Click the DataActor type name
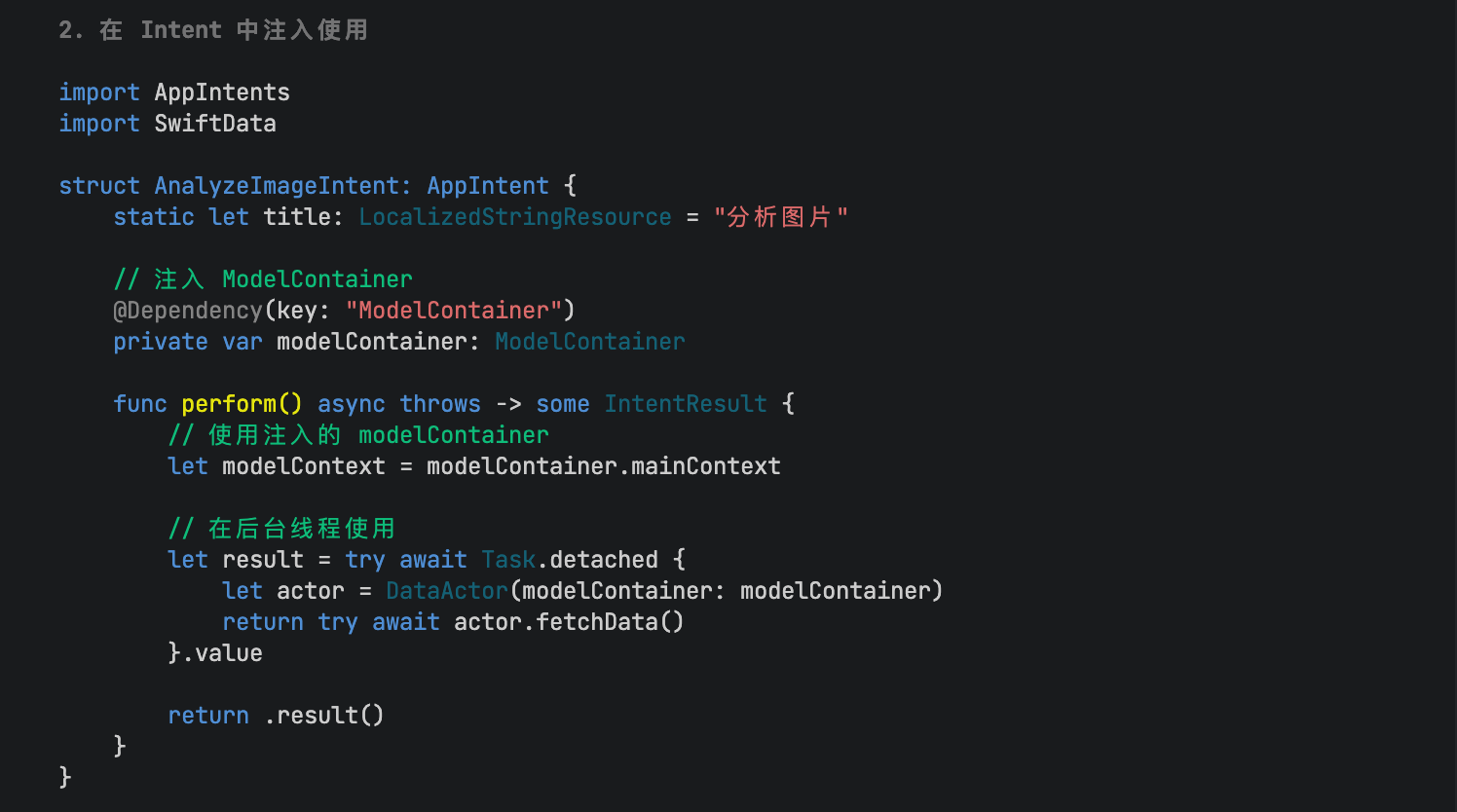 447,591
